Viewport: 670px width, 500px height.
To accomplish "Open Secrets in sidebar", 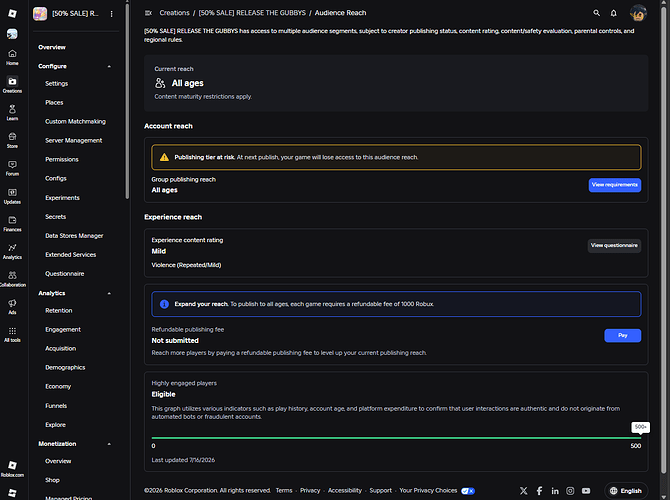I will click(56, 217).
